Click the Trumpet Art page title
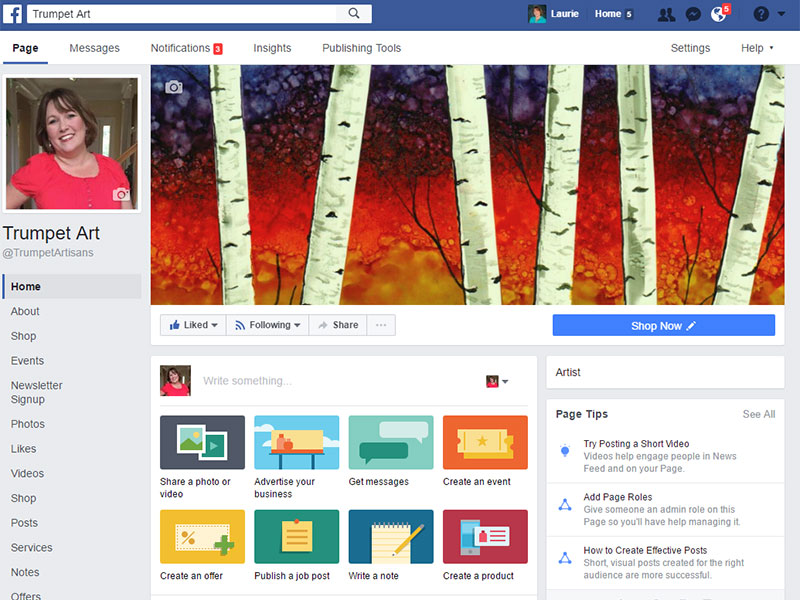 51,233
